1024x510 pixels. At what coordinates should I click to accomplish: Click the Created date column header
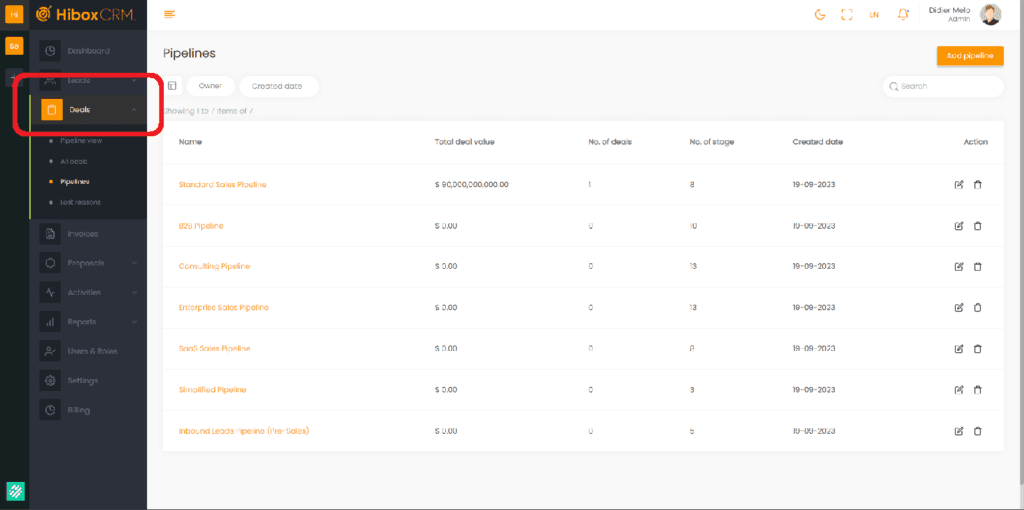tap(818, 142)
